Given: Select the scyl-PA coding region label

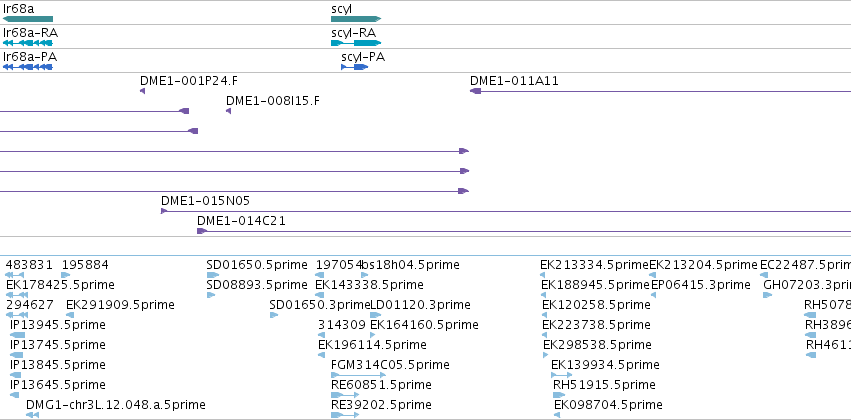Looking at the screenshot, I should [x=363, y=57].
